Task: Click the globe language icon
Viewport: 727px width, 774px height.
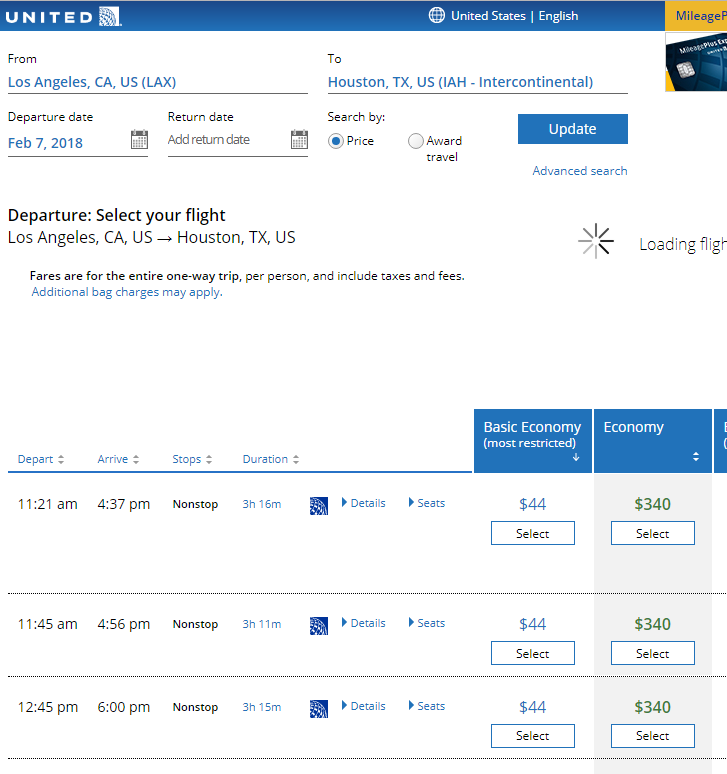Action: coord(436,15)
